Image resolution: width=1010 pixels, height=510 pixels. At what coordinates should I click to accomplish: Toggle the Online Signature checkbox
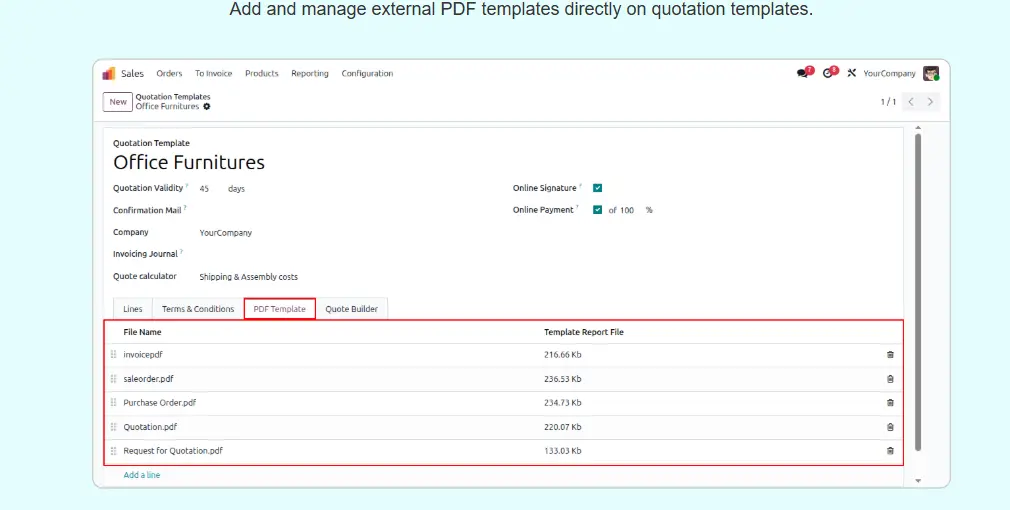click(597, 188)
